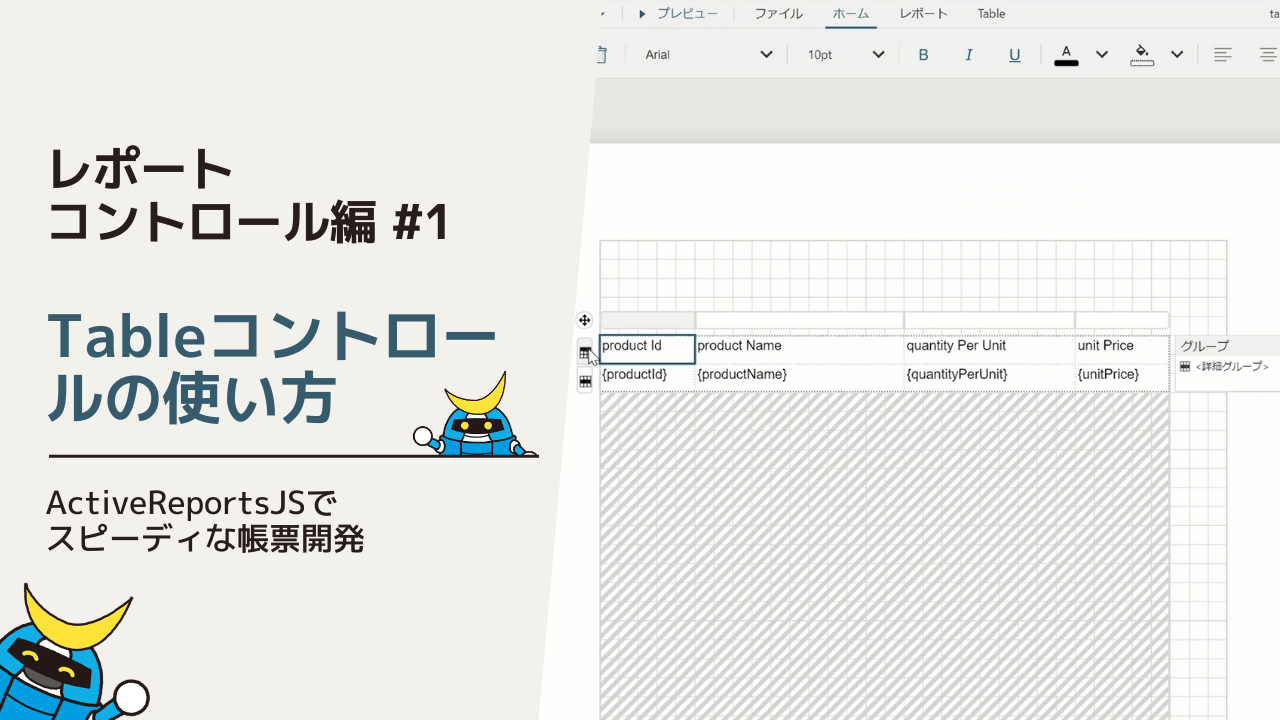
Task: Select the "{unitPrice}" detail cell
Action: (1122, 377)
